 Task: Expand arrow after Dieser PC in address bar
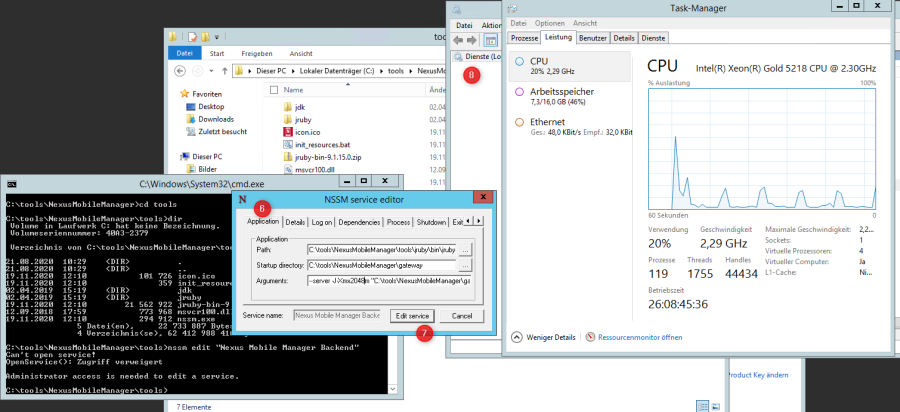pyautogui.click(x=294, y=71)
